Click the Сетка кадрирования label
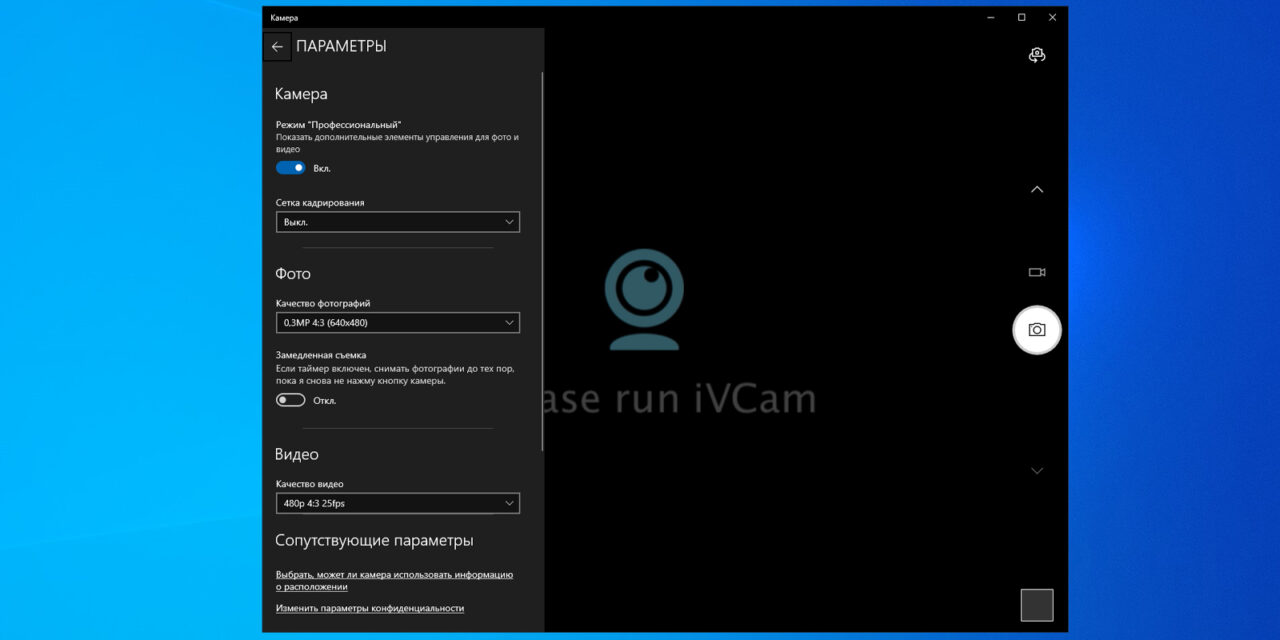This screenshot has height=640, width=1280. click(320, 203)
